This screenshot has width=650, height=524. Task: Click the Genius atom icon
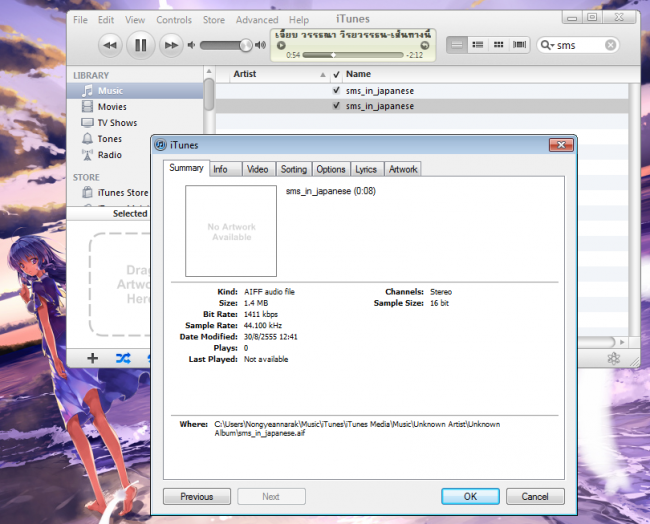(614, 358)
